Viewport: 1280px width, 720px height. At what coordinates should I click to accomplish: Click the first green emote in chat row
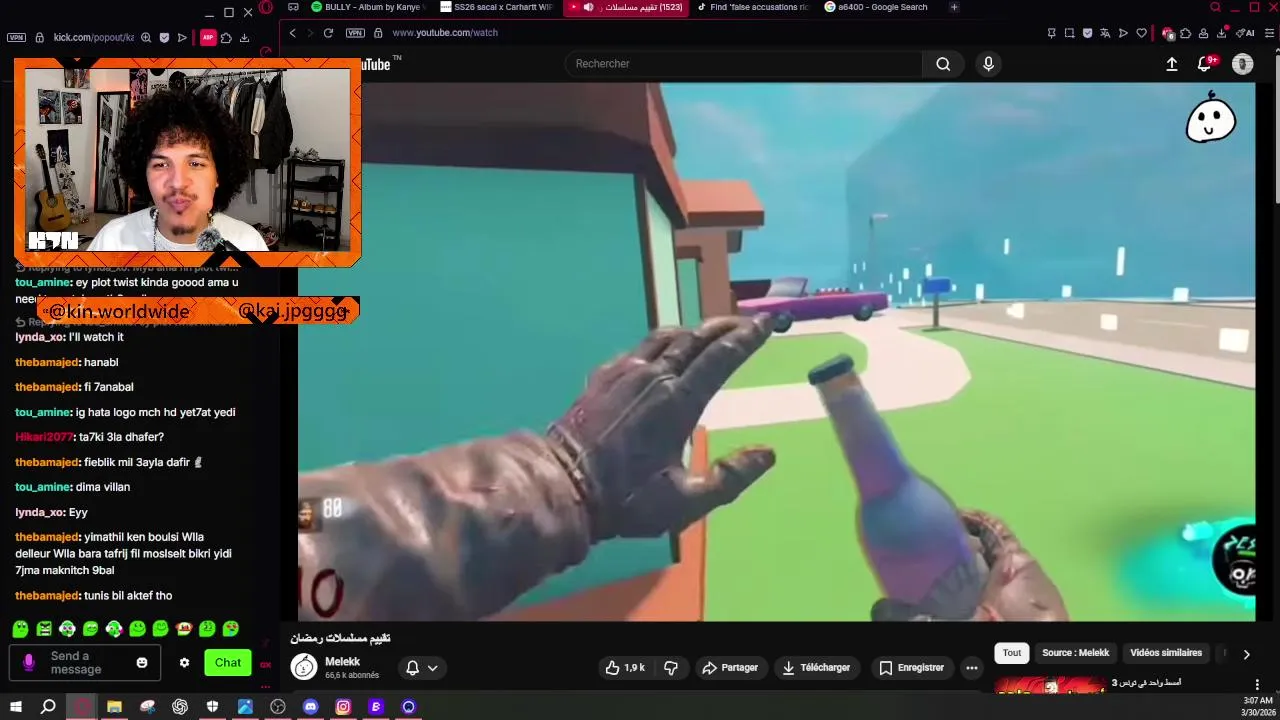pos(20,629)
